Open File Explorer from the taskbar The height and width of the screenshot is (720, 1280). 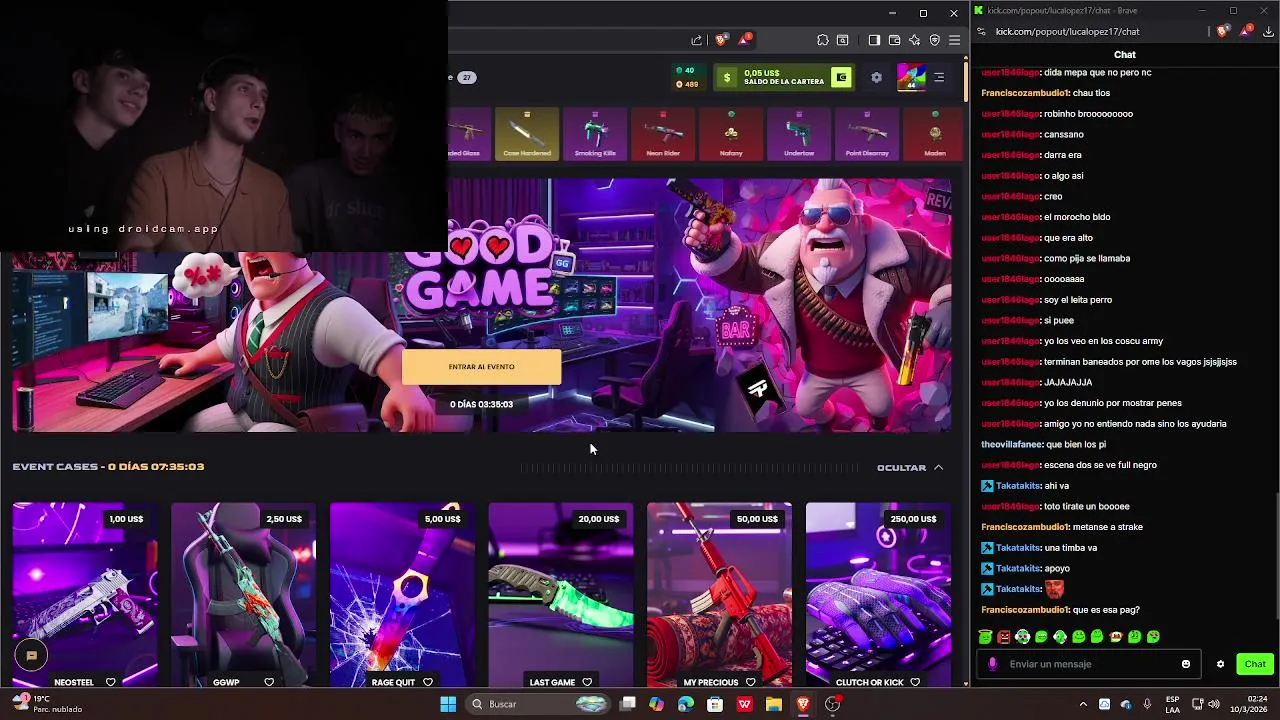pyautogui.click(x=773, y=704)
